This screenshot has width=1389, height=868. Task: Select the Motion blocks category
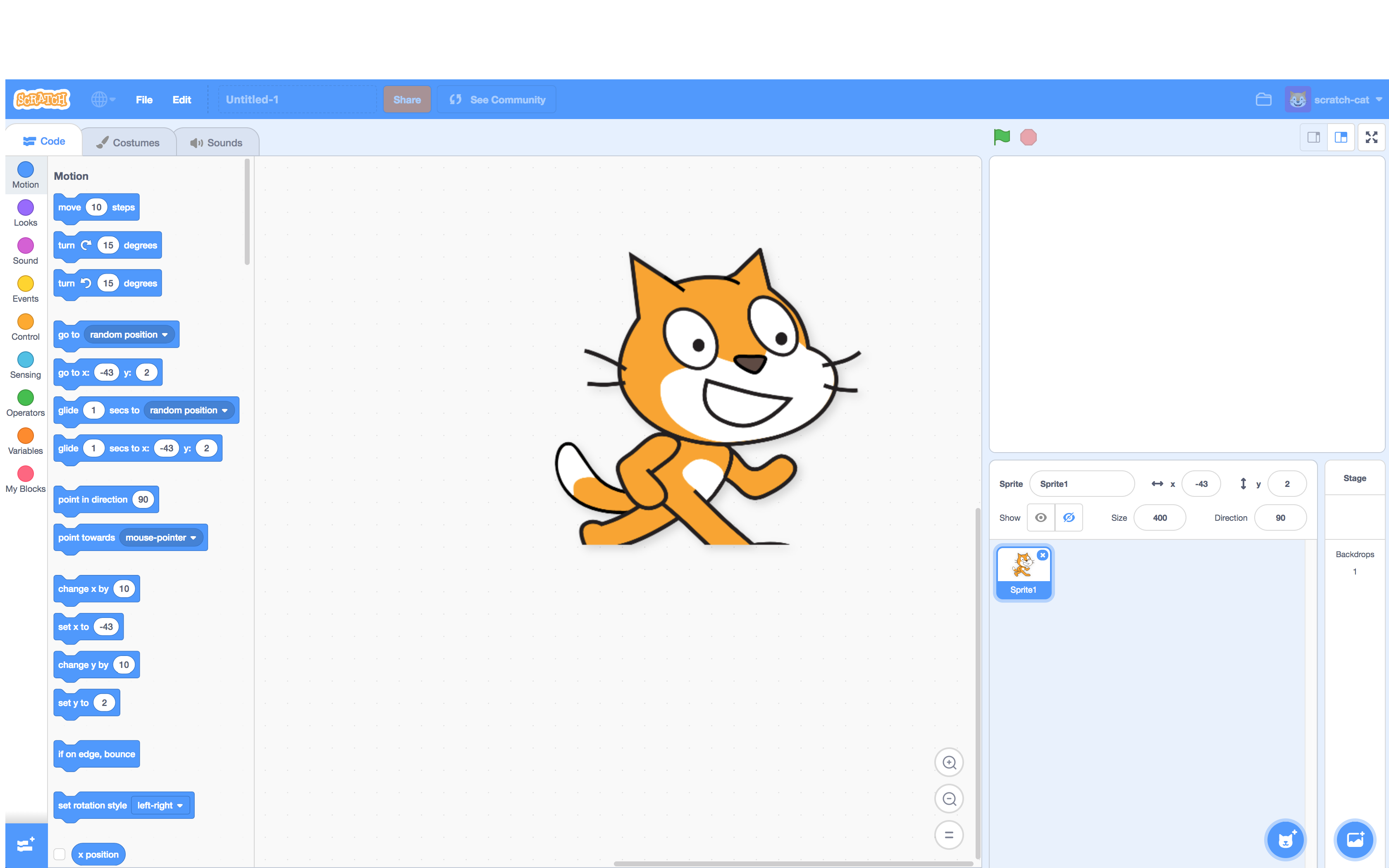[25, 174]
